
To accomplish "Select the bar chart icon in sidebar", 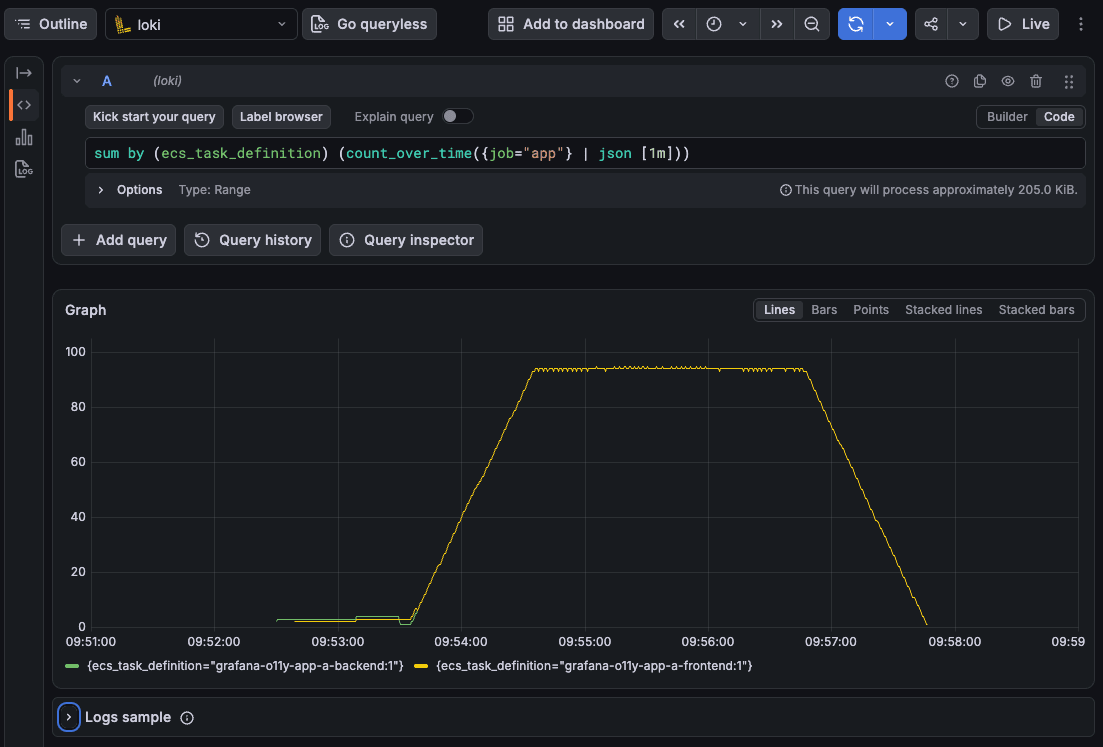I will point(24,137).
